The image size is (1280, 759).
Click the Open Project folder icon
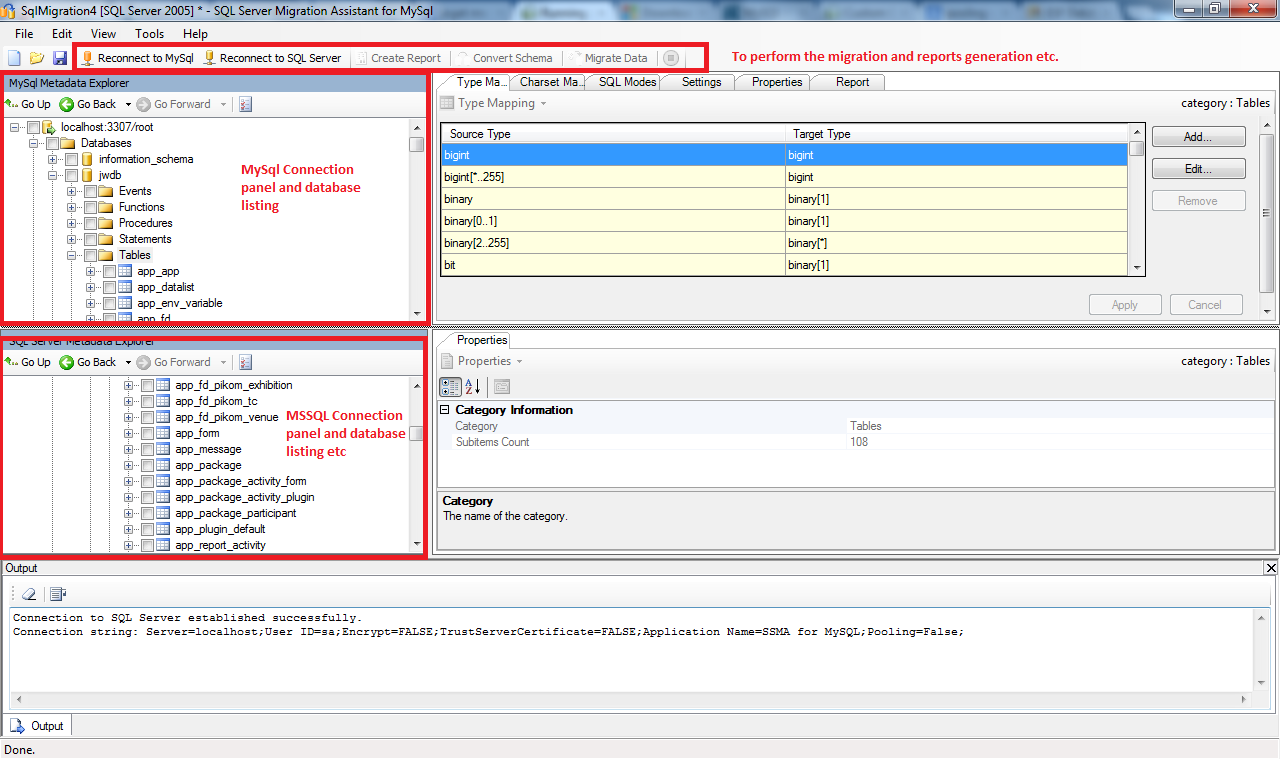(x=37, y=58)
